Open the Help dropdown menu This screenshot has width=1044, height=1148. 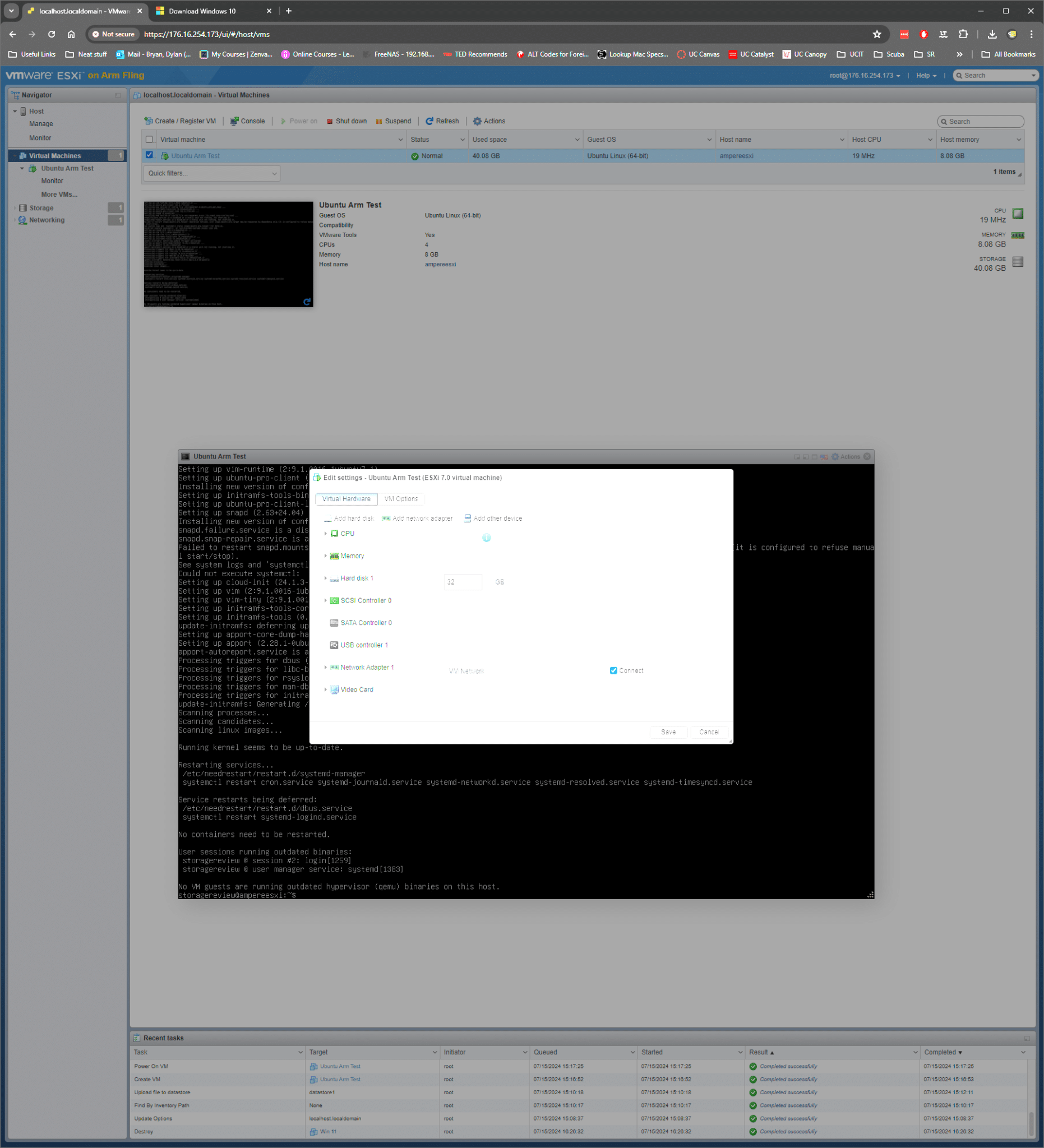coord(926,76)
